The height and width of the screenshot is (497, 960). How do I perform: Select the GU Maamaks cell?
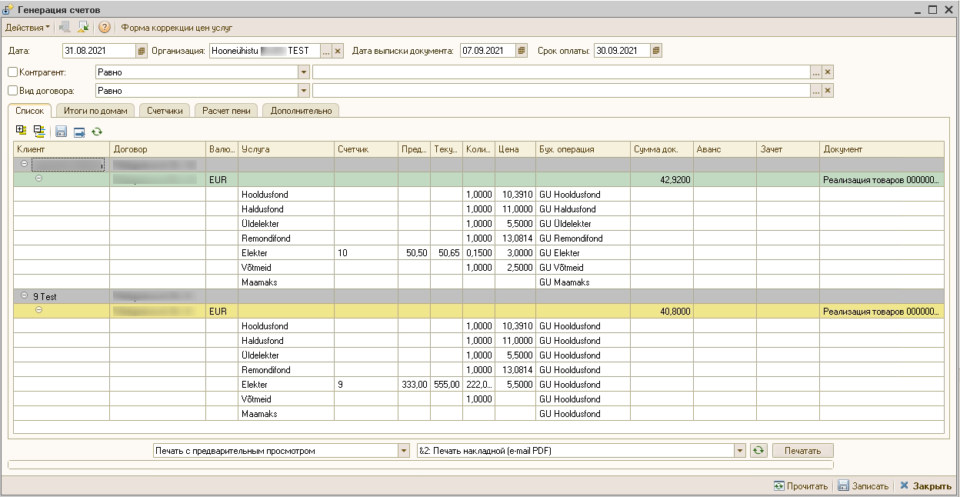coord(583,282)
